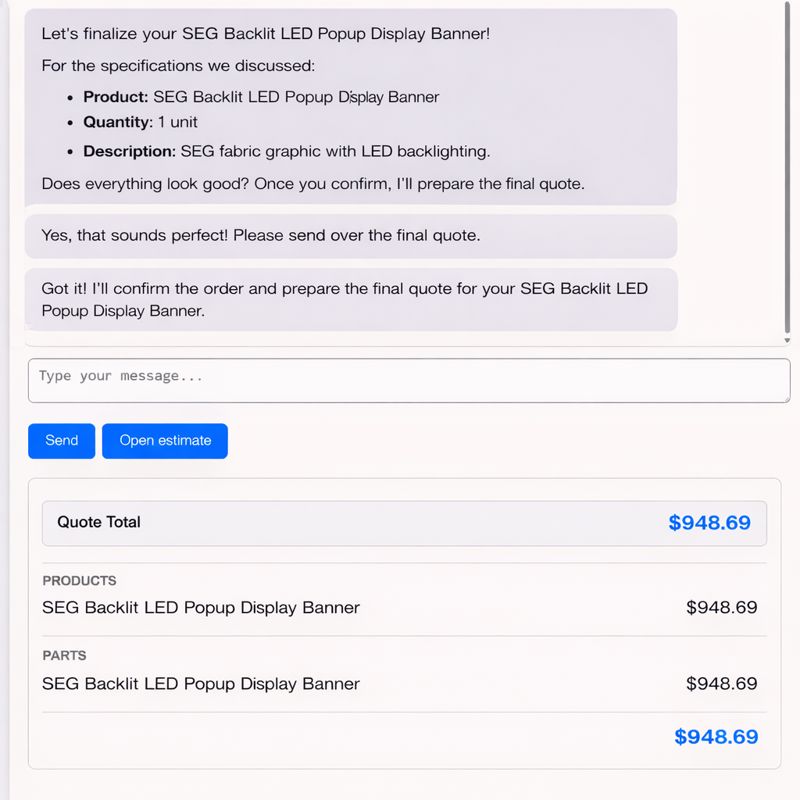Open the estimate with Open estimate button

pyautogui.click(x=164, y=440)
